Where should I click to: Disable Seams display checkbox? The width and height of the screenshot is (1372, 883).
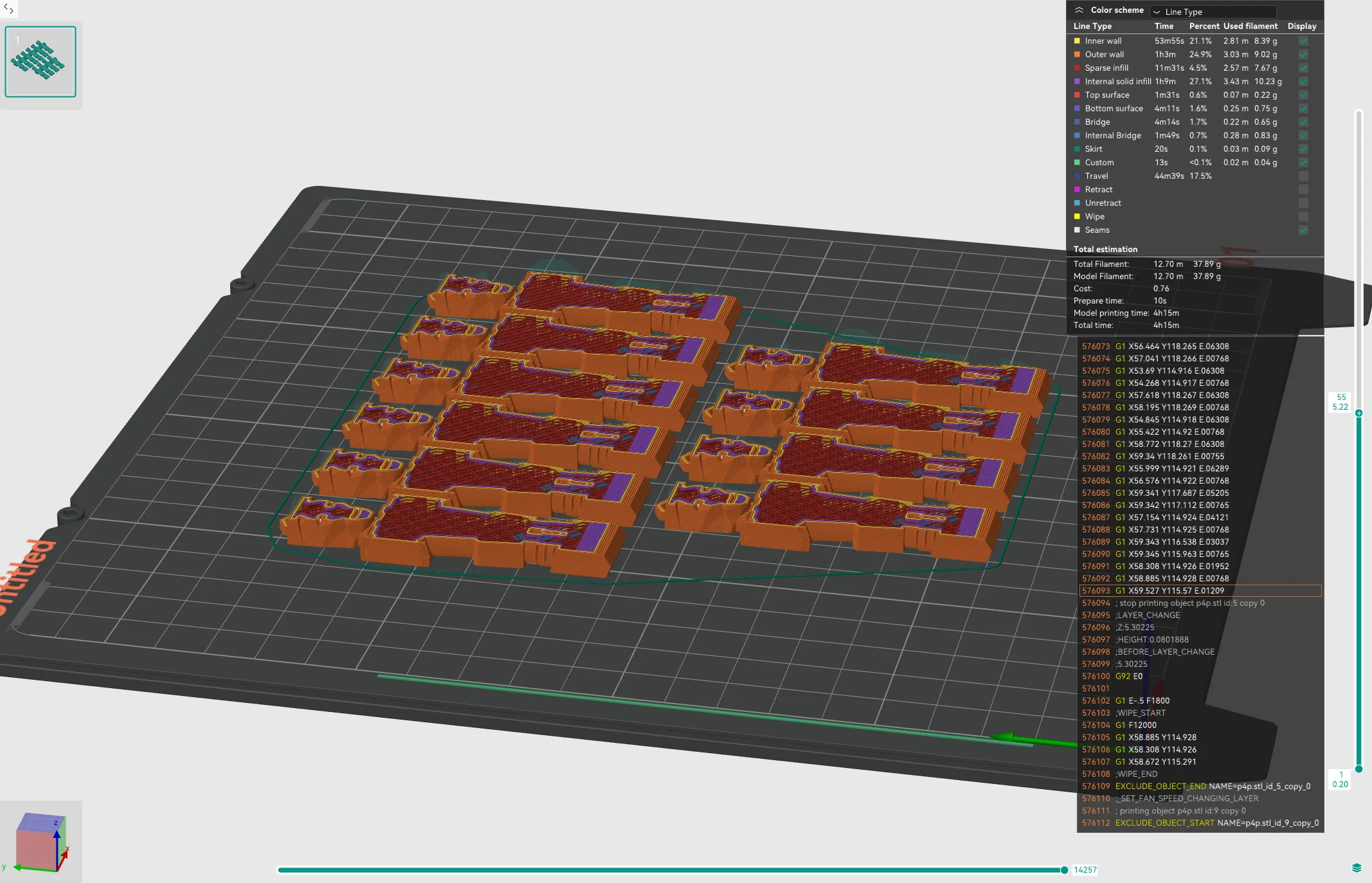point(1303,230)
